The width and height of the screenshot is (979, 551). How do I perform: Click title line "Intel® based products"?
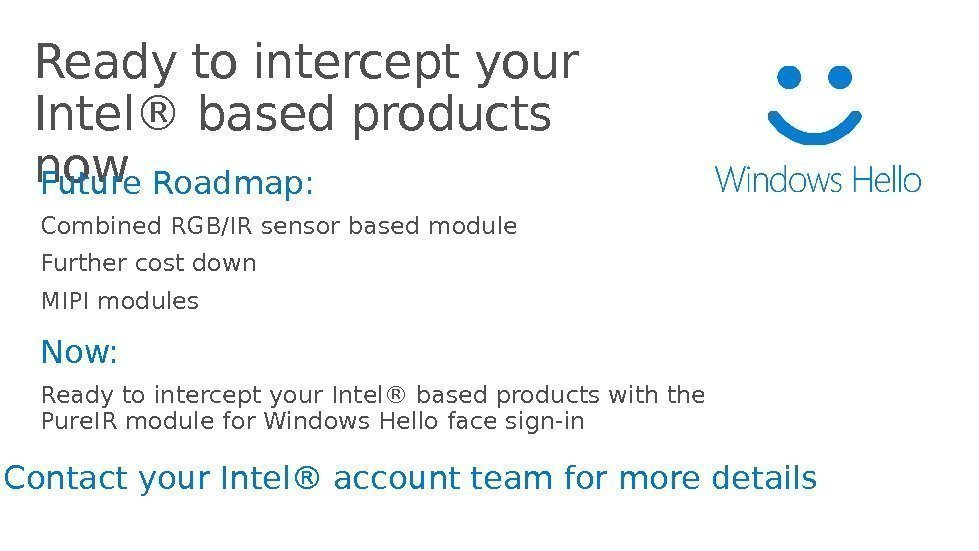[292, 114]
